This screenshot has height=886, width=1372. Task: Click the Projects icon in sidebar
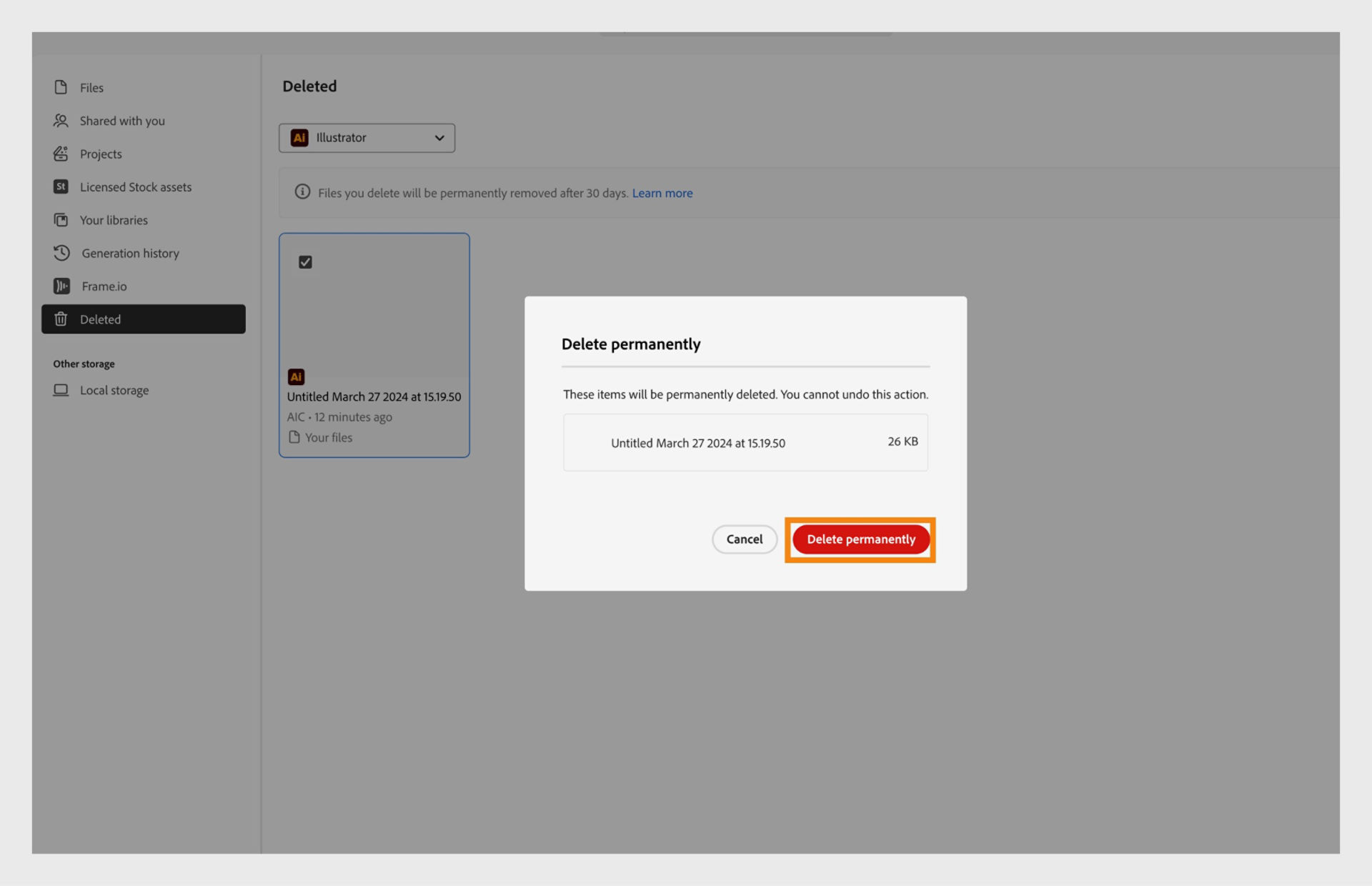(x=61, y=154)
